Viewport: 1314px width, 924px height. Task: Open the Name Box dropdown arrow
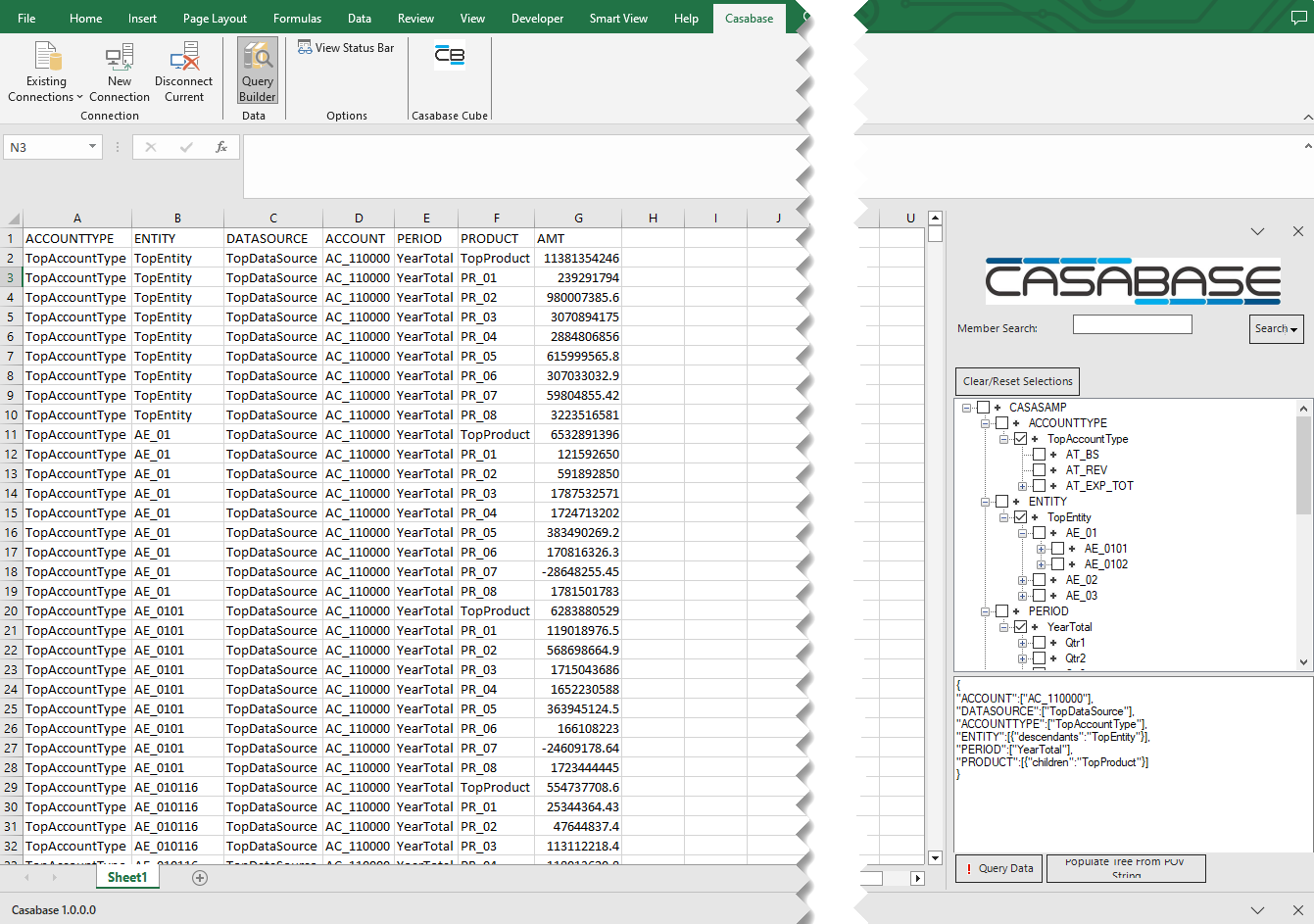pyautogui.click(x=93, y=147)
